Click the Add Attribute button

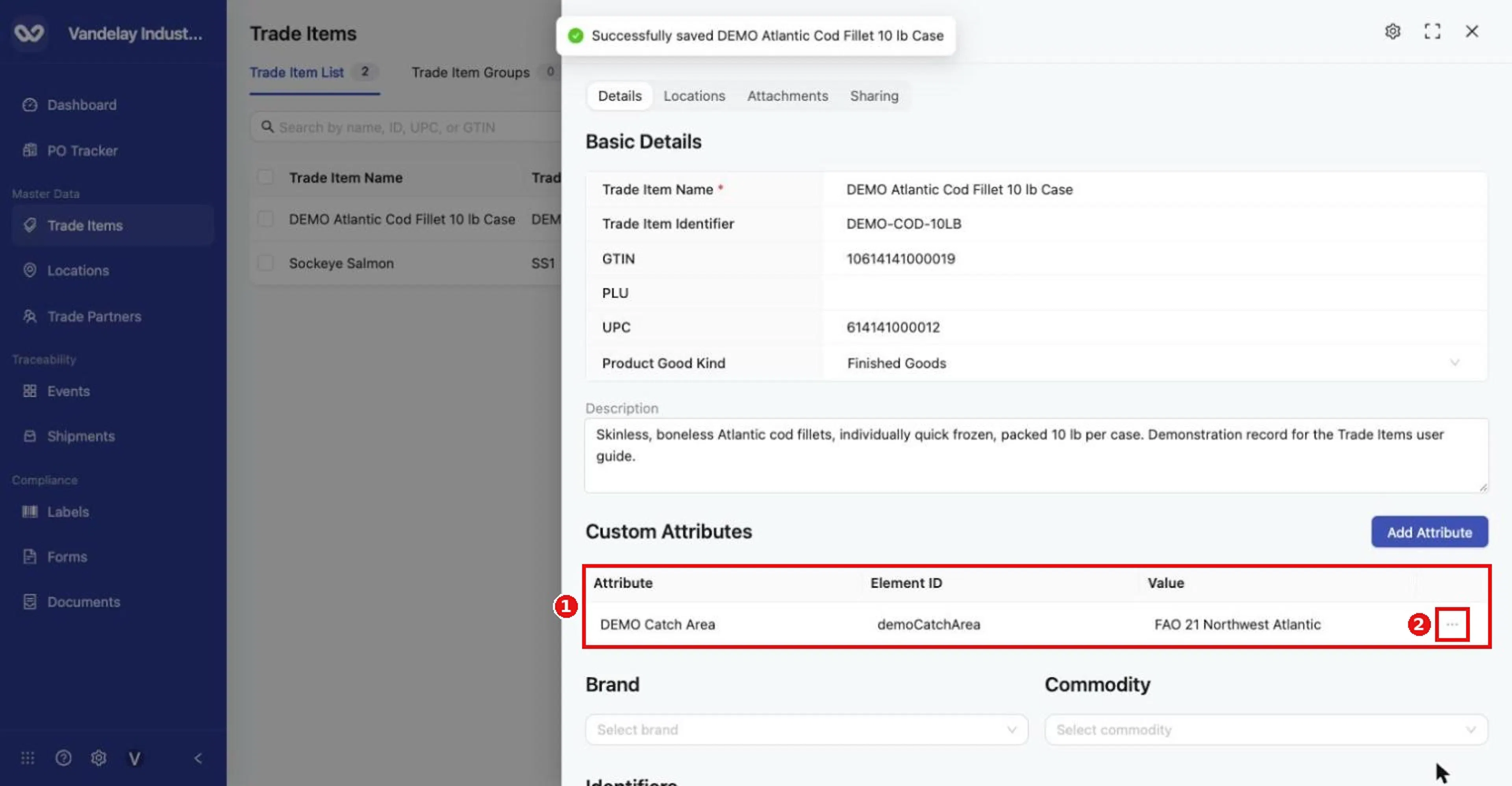[x=1429, y=532]
